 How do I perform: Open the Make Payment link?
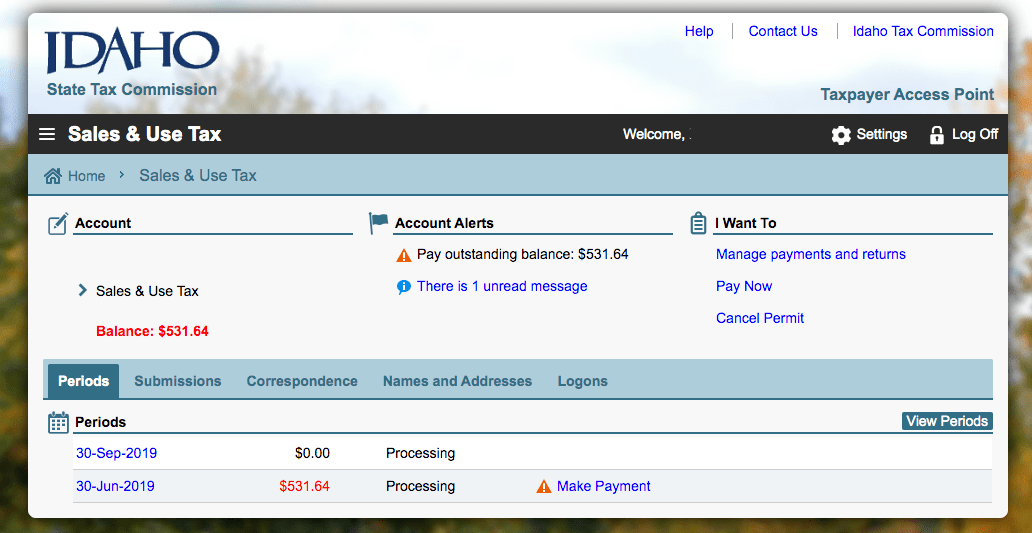click(x=604, y=486)
